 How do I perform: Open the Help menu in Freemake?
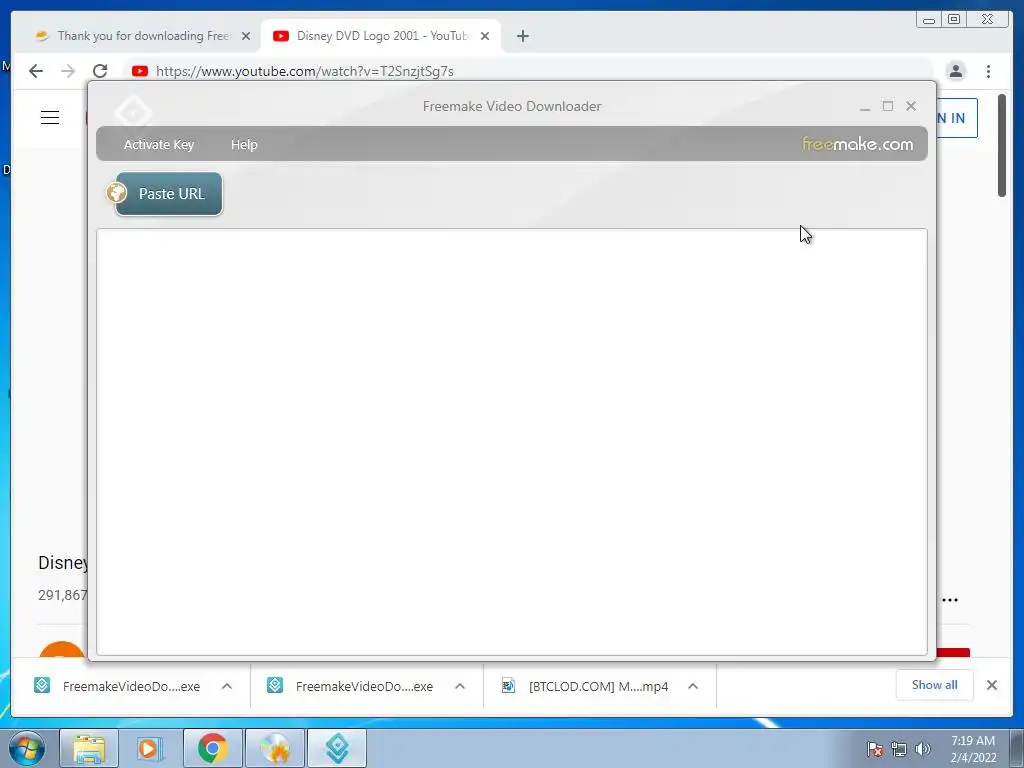[x=244, y=144]
